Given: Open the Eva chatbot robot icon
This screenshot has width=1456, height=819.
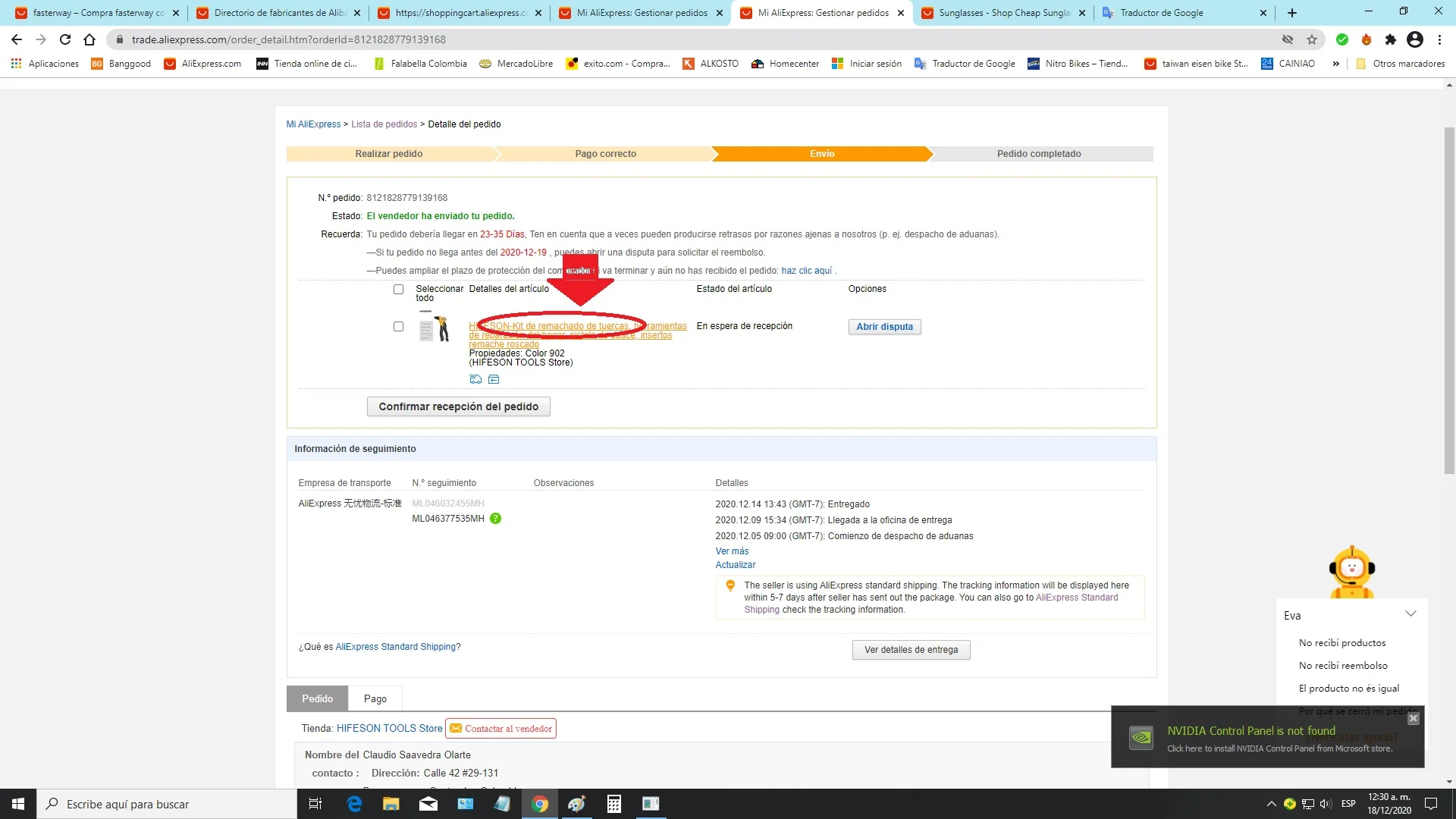Looking at the screenshot, I should 1351,572.
